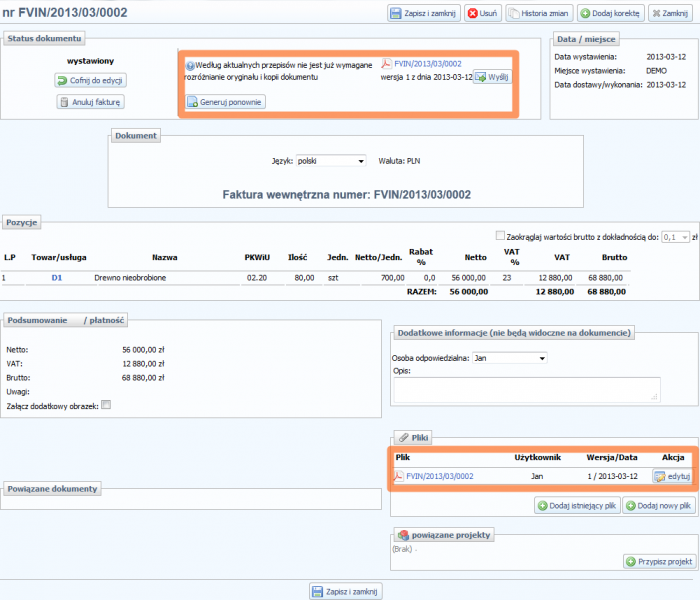The image size is (700, 600).
Task: Click the PDF icon in the status panel
Action: click(x=387, y=63)
